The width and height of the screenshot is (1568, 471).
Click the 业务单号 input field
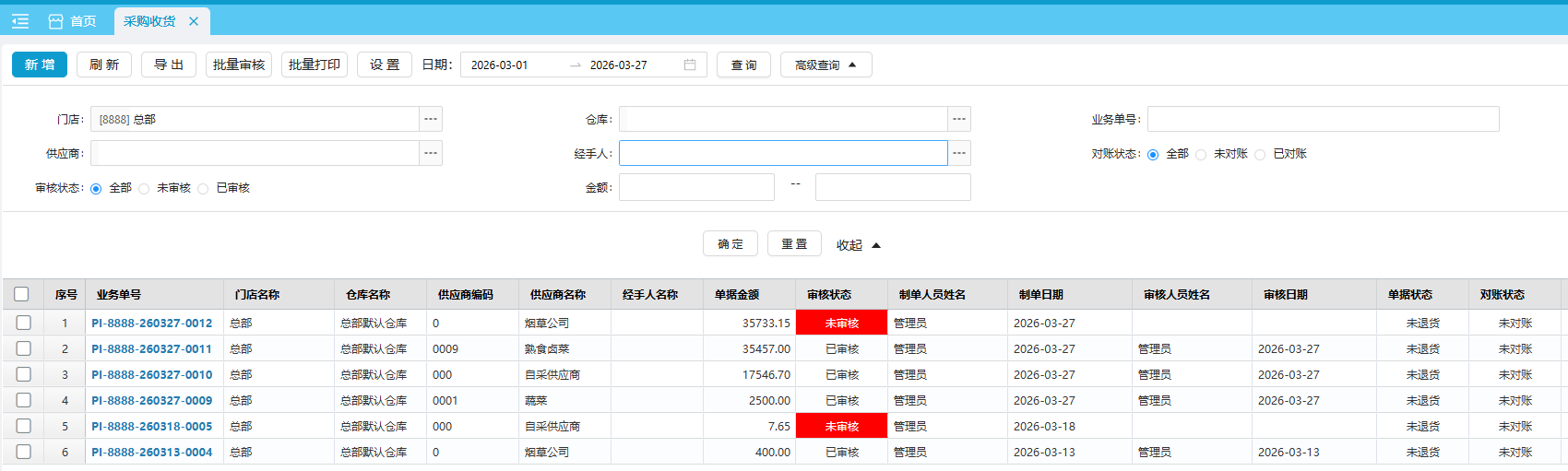[x=1323, y=119]
